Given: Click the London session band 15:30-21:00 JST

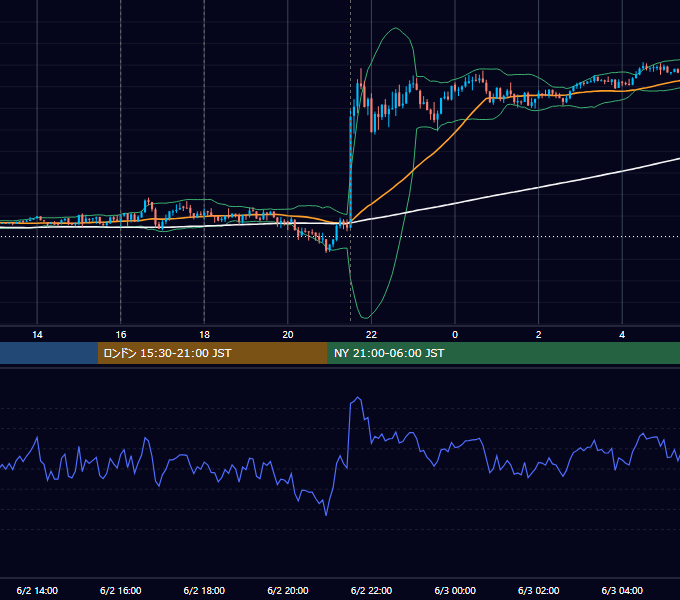Looking at the screenshot, I should point(212,353).
